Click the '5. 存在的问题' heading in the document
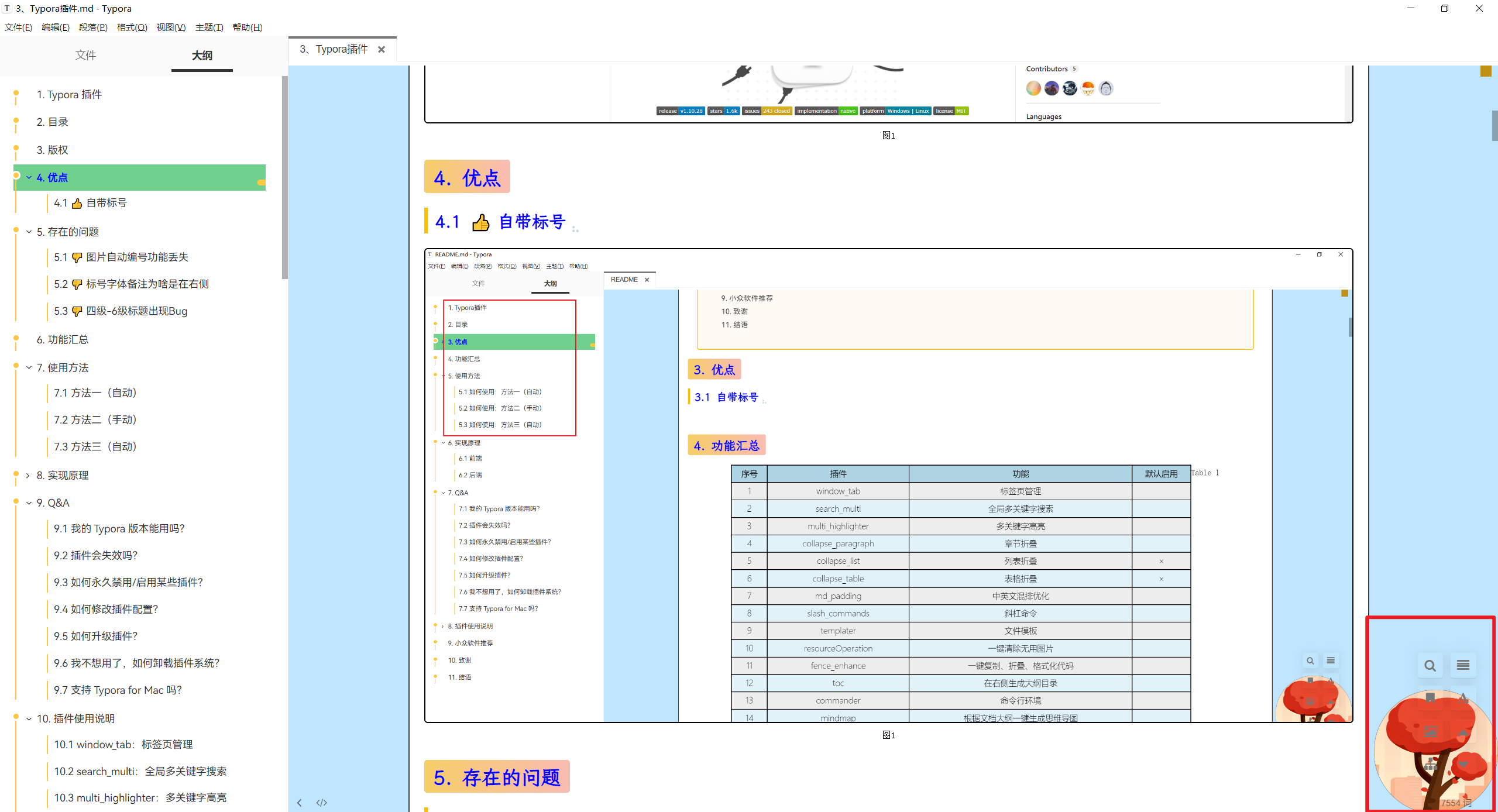This screenshot has width=1498, height=812. point(497,777)
